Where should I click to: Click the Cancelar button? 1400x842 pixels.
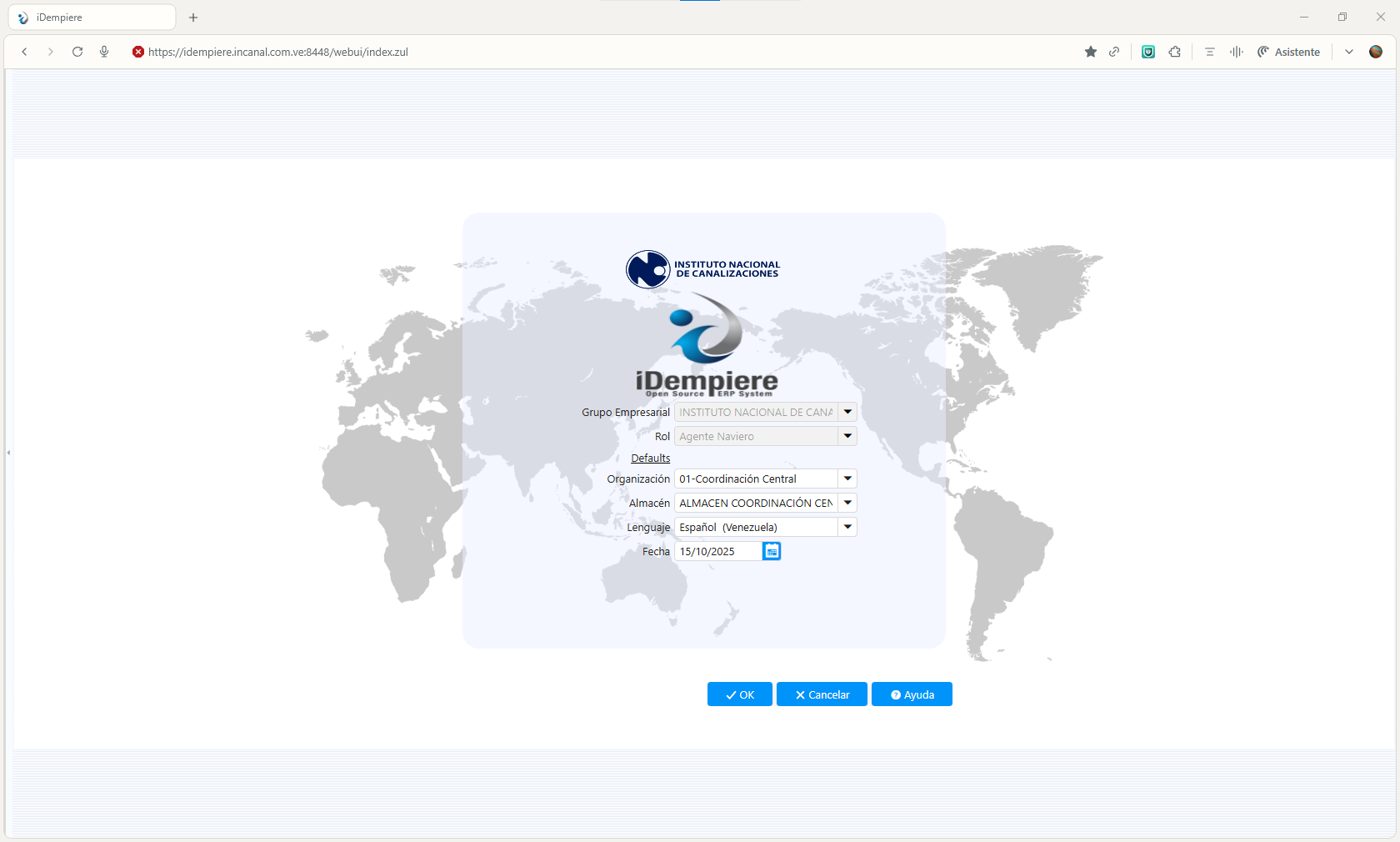point(822,694)
